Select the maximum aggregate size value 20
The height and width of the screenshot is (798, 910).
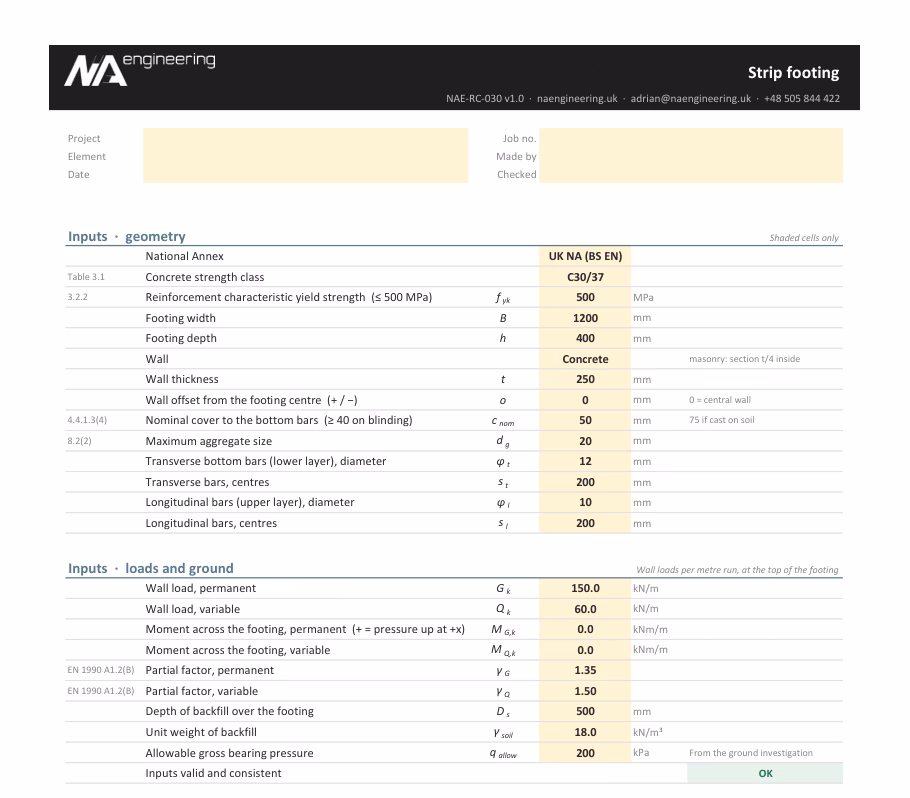click(585, 441)
